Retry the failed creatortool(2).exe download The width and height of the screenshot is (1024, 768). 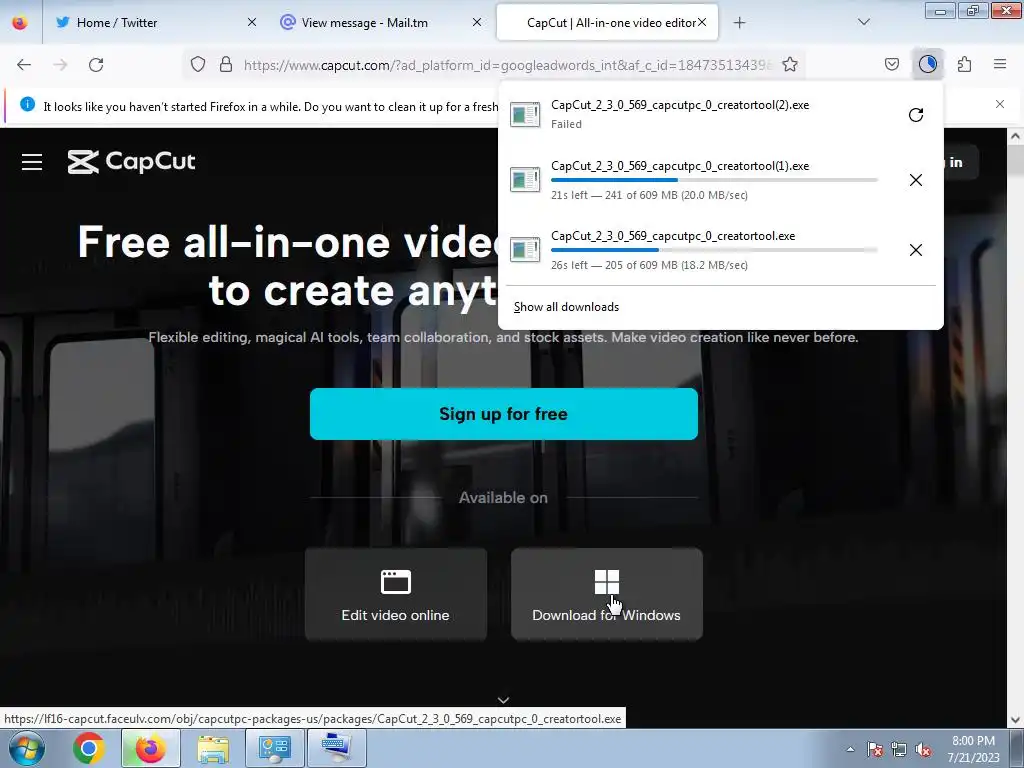click(916, 115)
